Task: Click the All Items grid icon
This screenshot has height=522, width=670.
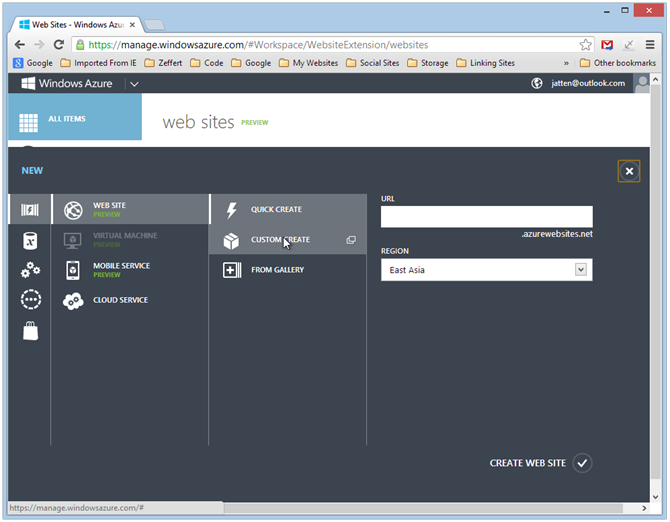Action: coord(29,123)
